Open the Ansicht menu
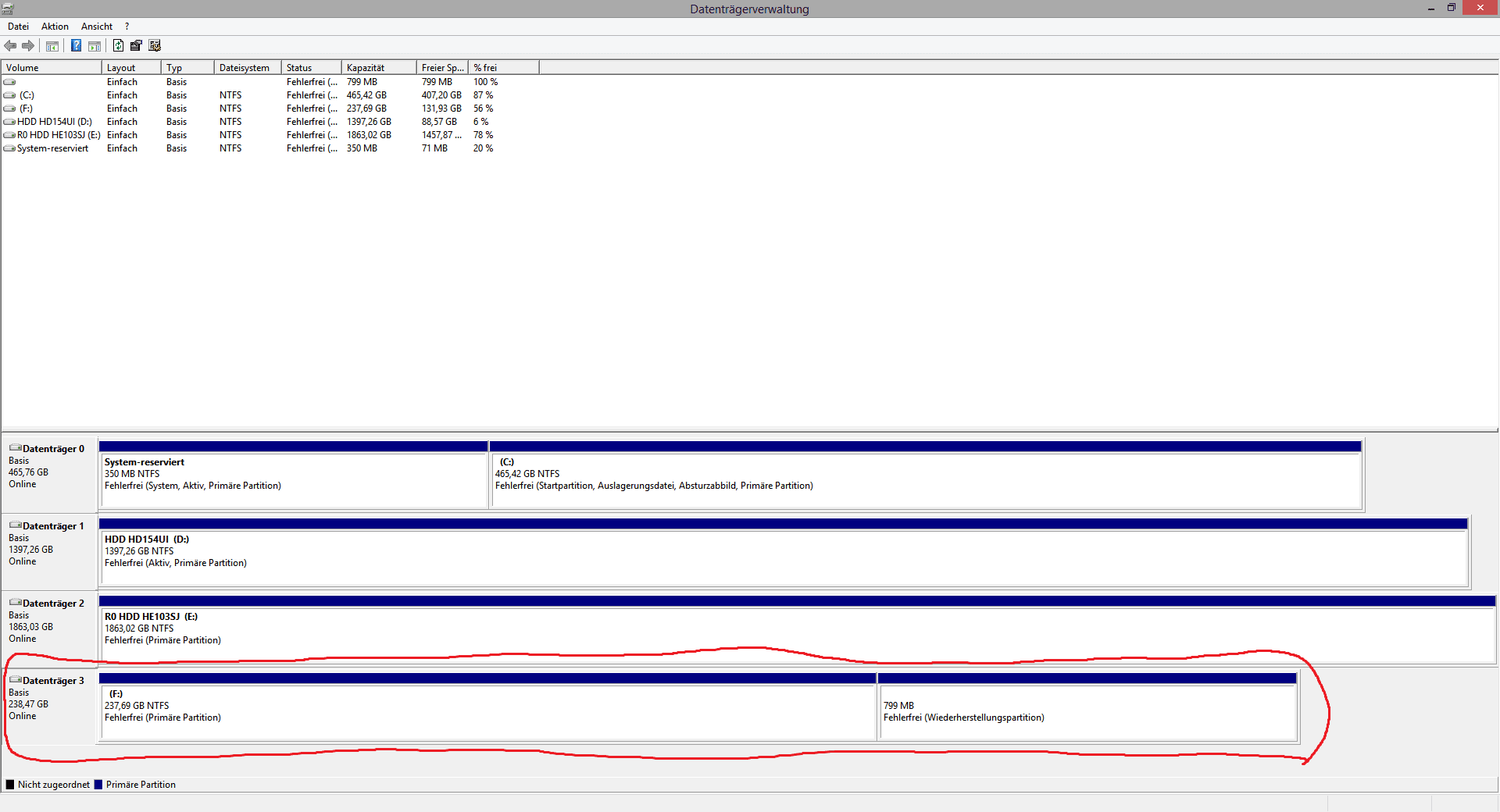This screenshot has width=1500, height=812. [x=97, y=27]
